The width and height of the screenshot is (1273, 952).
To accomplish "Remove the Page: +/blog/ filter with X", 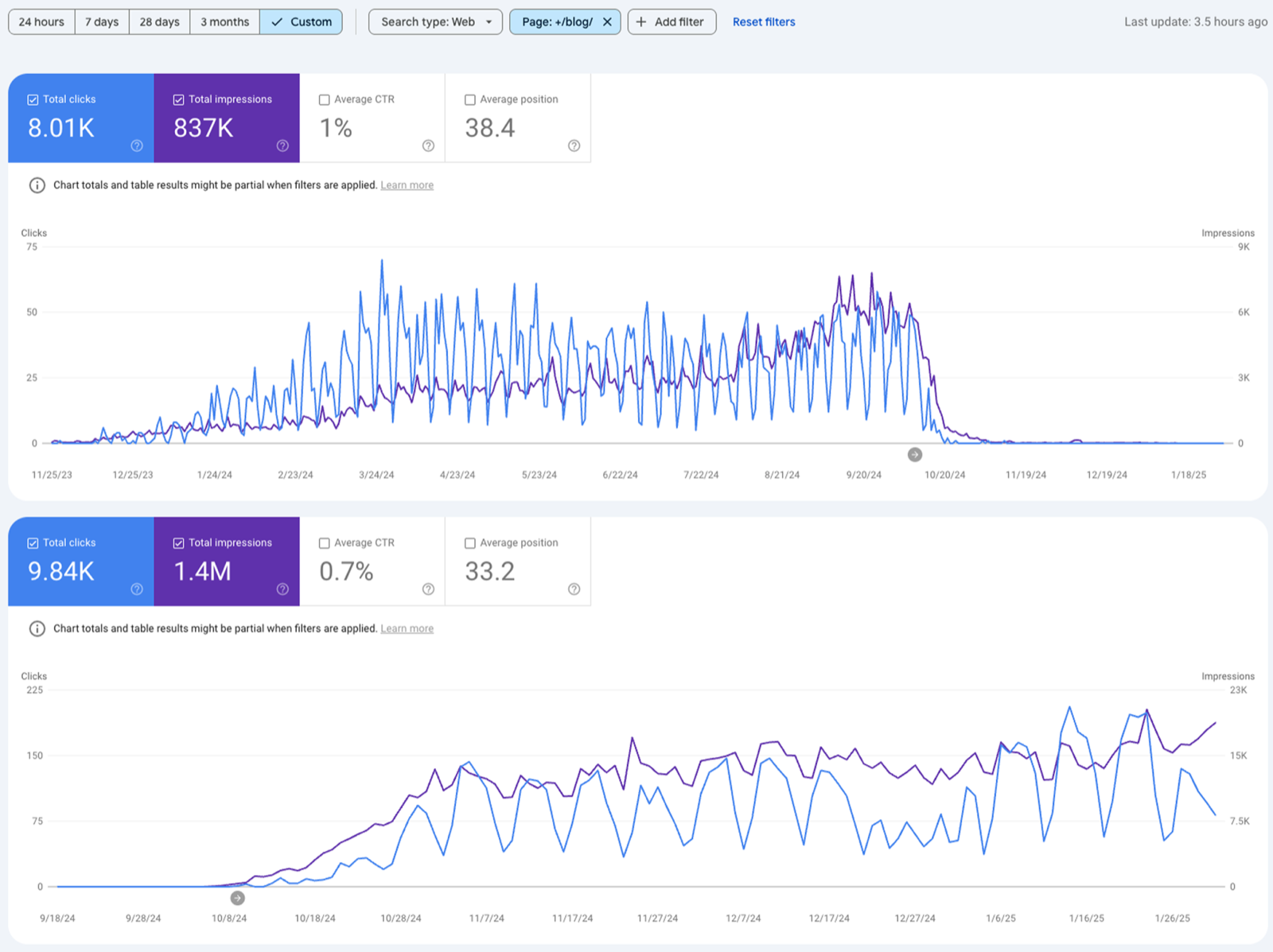I will pos(607,22).
